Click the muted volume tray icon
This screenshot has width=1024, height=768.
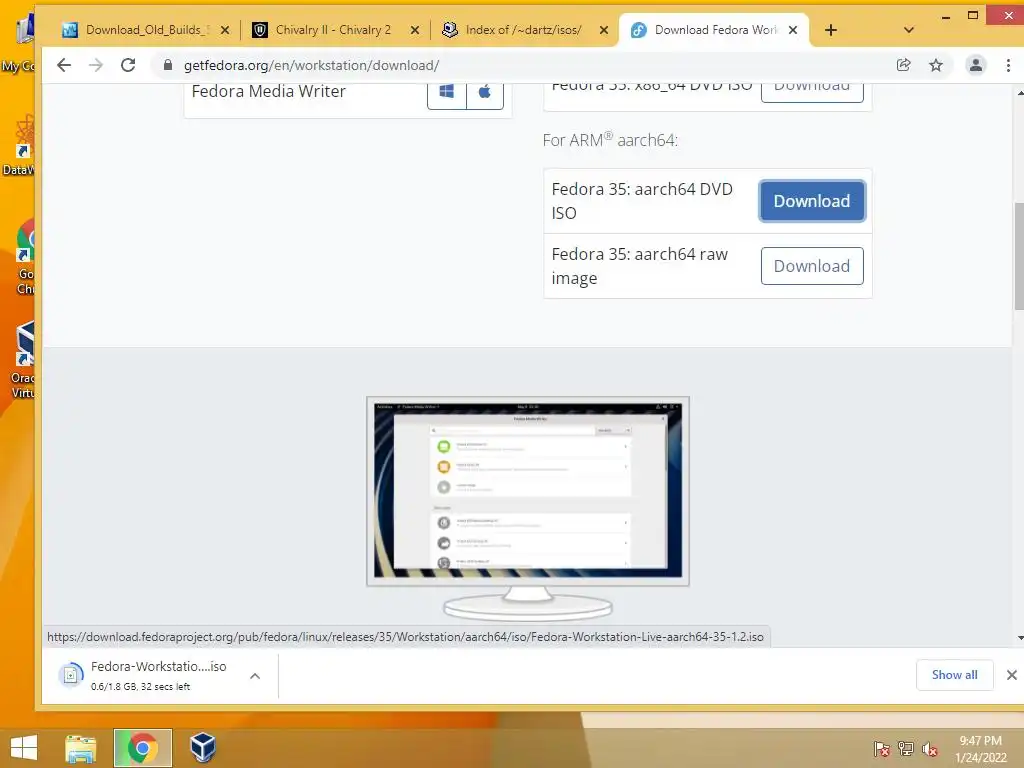coord(930,749)
